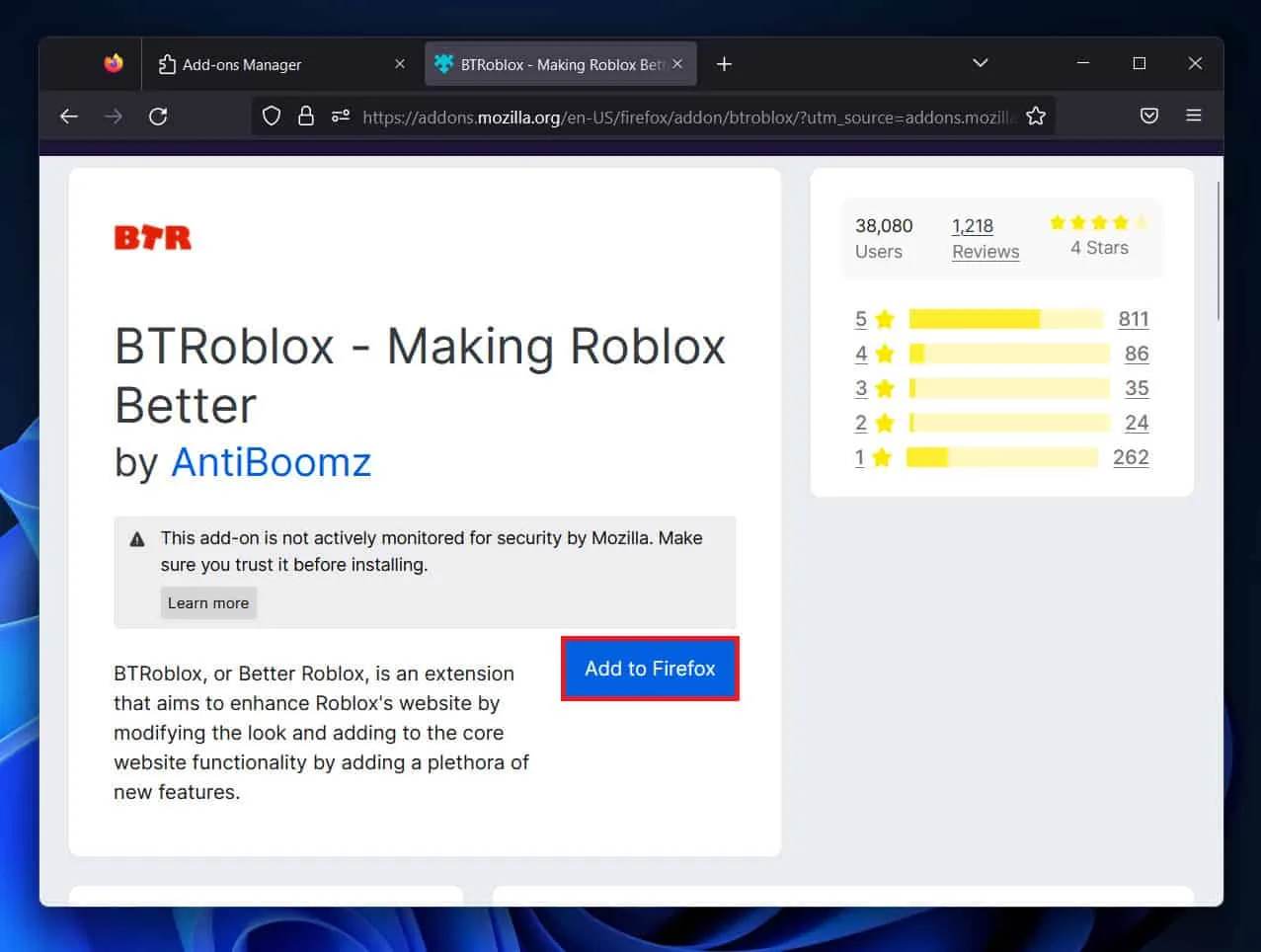Open the tracking protection shield icon

pyautogui.click(x=272, y=117)
